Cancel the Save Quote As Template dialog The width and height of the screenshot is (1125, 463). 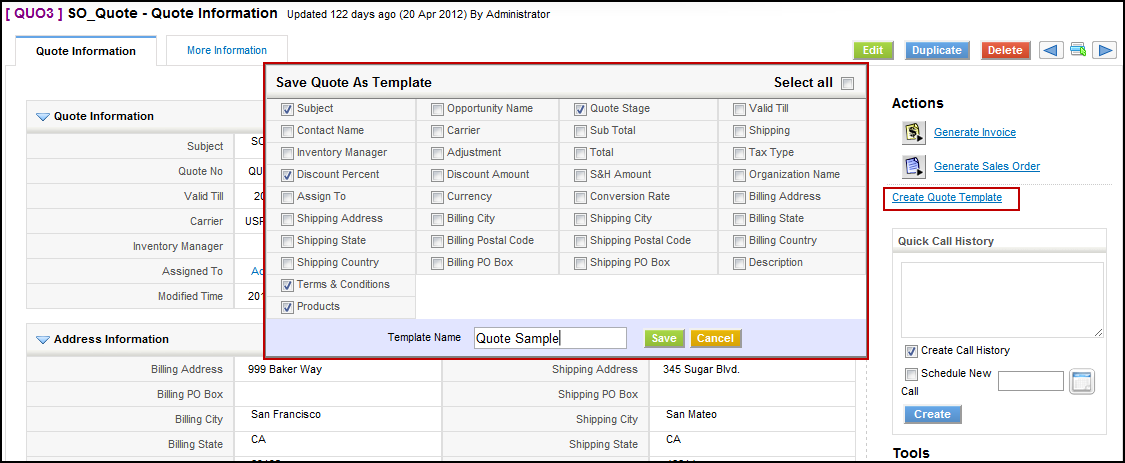point(715,339)
